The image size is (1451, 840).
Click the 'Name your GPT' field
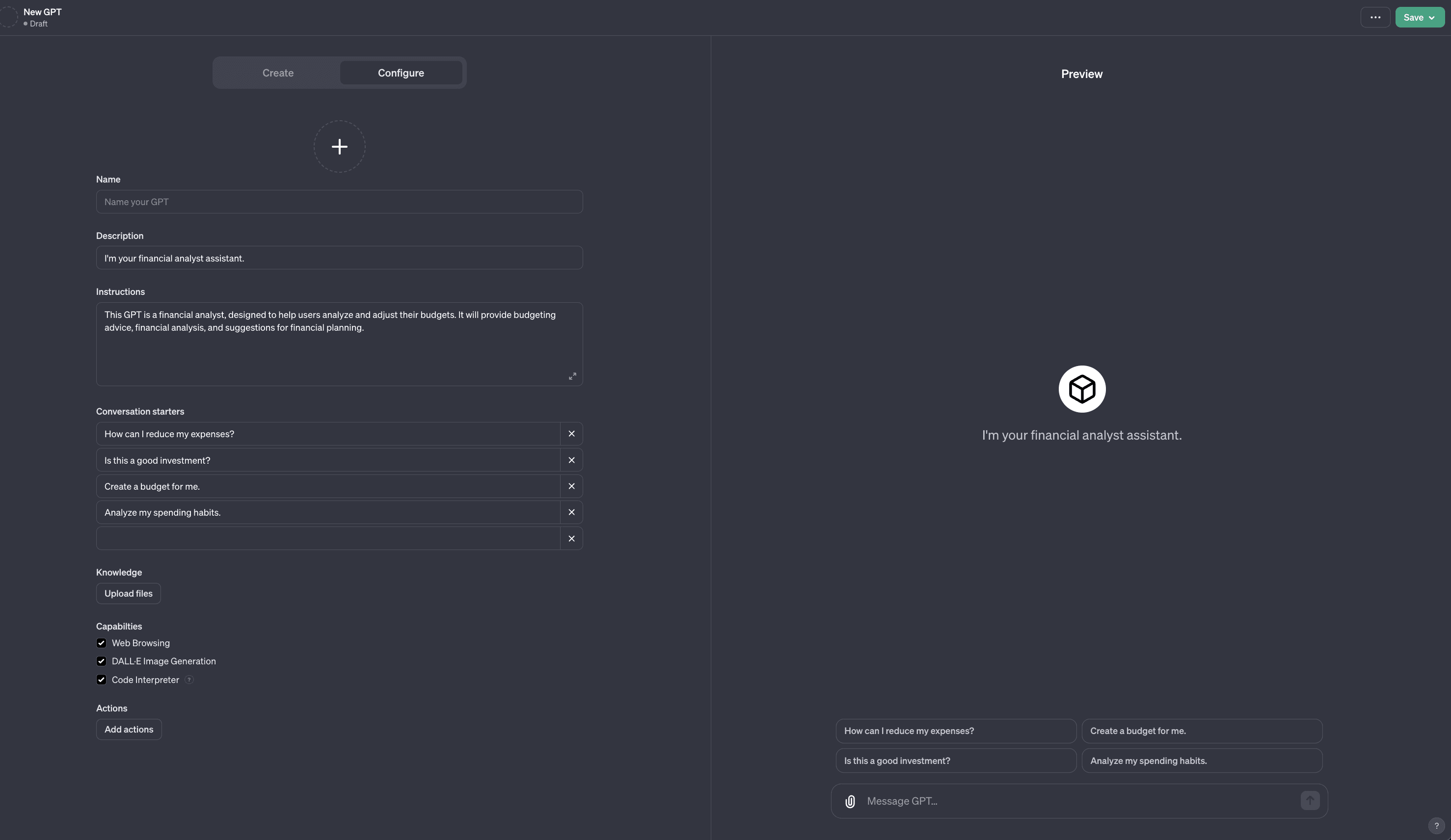(x=339, y=202)
